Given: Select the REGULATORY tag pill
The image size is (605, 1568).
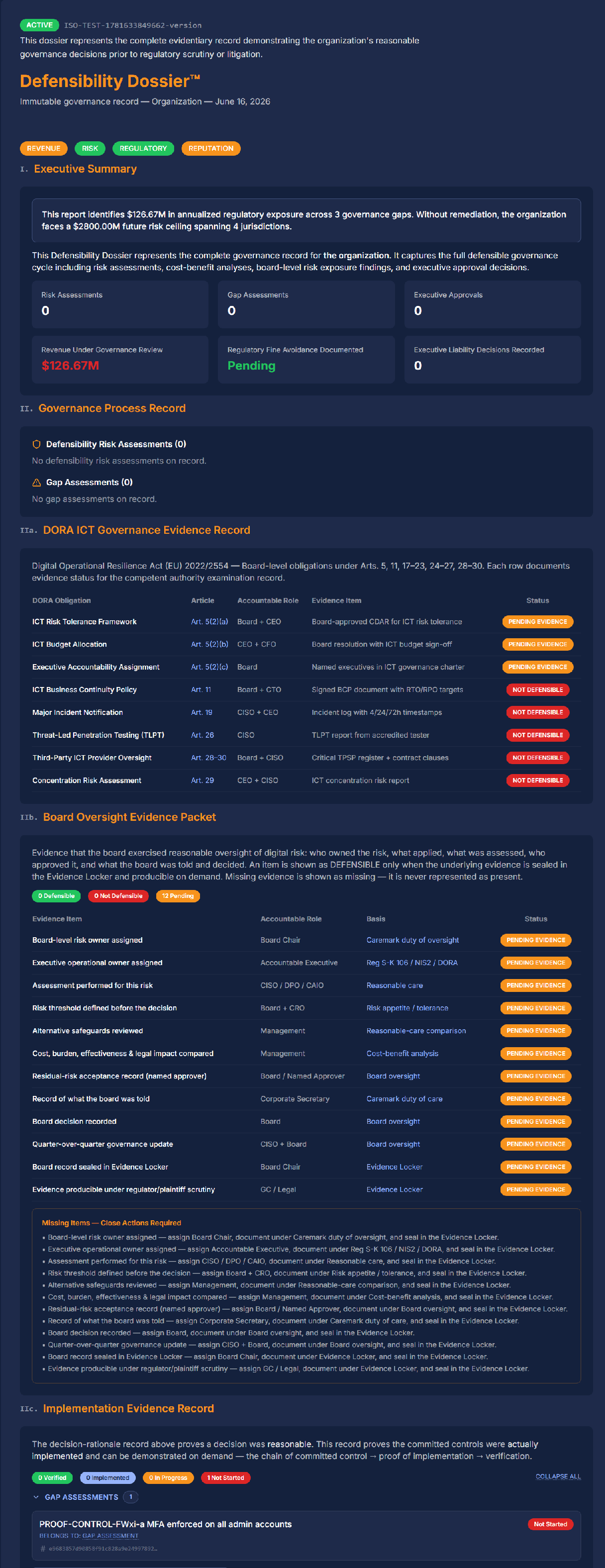Looking at the screenshot, I should tap(143, 149).
